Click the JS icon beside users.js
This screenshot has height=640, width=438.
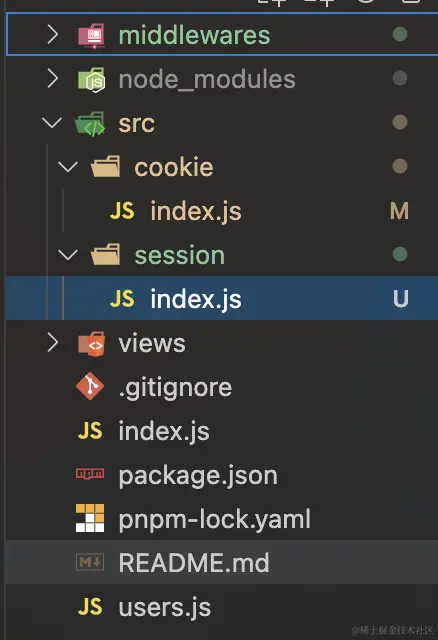click(90, 607)
